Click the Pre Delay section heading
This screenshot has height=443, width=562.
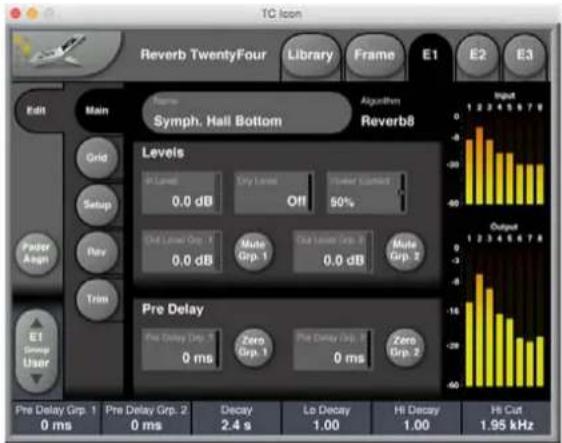pyautogui.click(x=173, y=309)
